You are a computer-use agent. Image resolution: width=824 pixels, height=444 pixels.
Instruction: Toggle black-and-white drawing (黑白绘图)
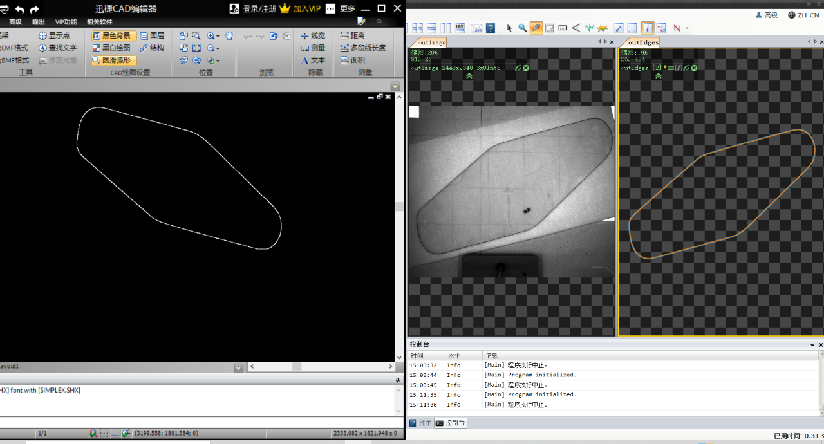(112, 48)
